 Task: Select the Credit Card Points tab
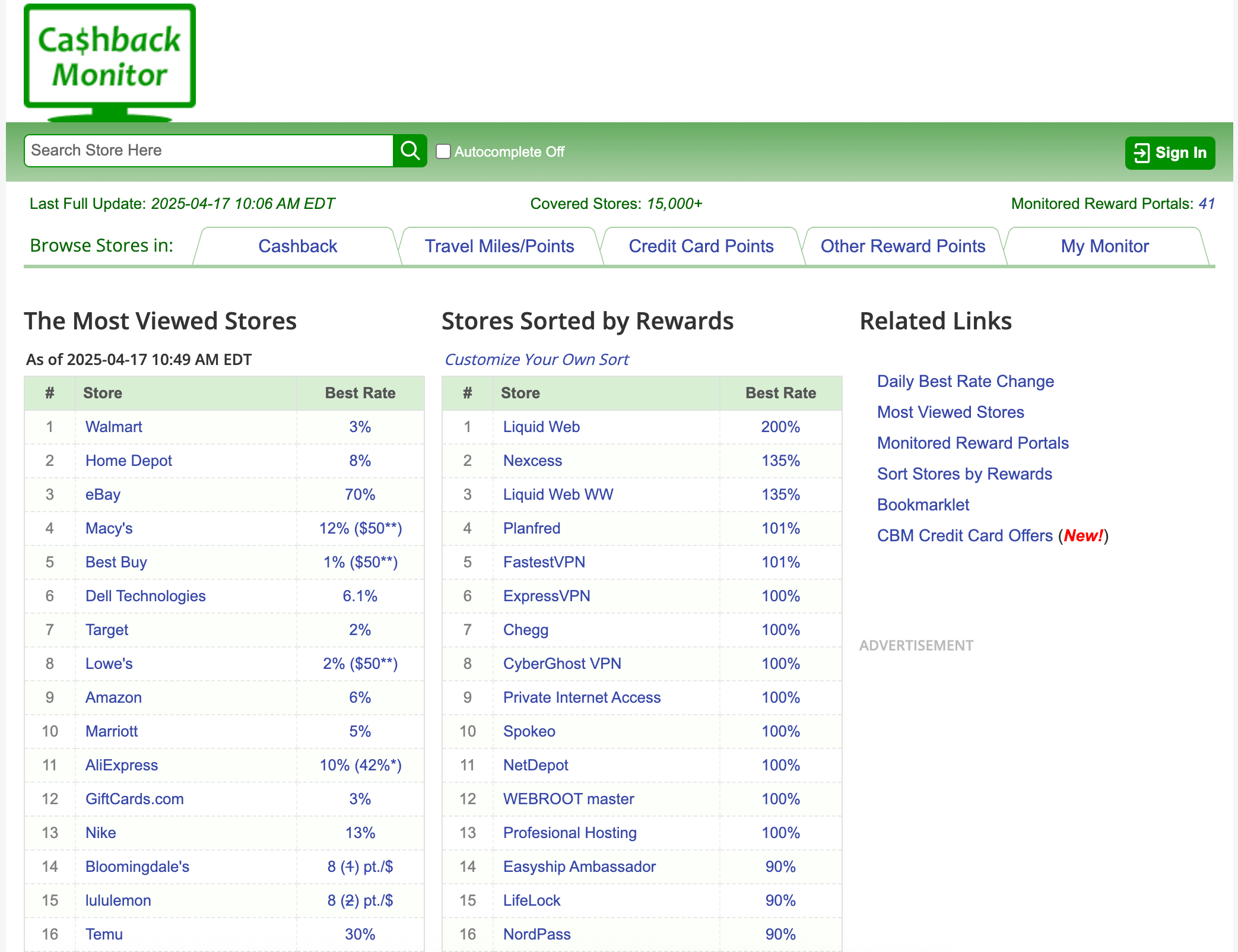tap(701, 246)
